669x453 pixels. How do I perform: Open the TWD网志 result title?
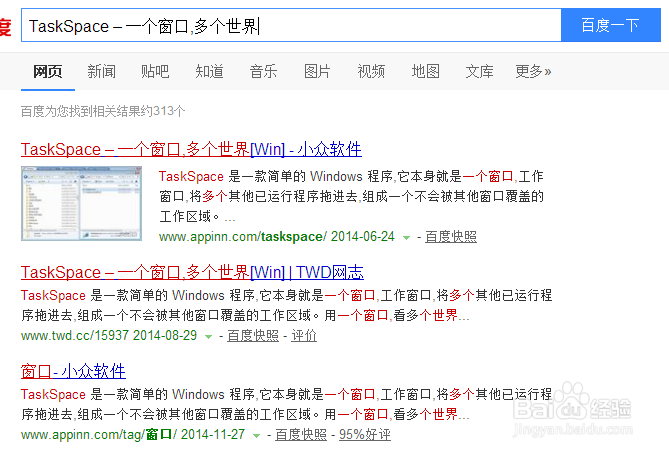192,272
